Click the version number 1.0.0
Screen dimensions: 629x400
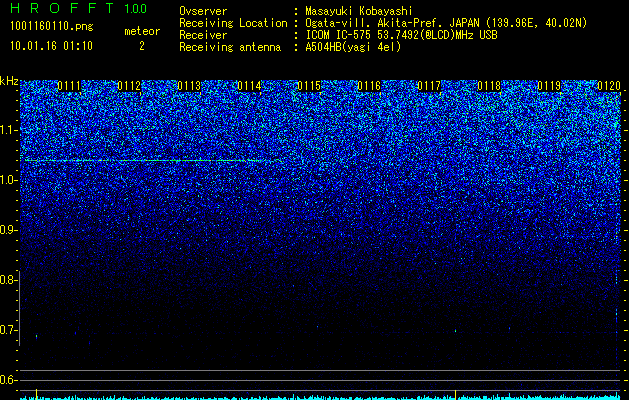click(135, 8)
